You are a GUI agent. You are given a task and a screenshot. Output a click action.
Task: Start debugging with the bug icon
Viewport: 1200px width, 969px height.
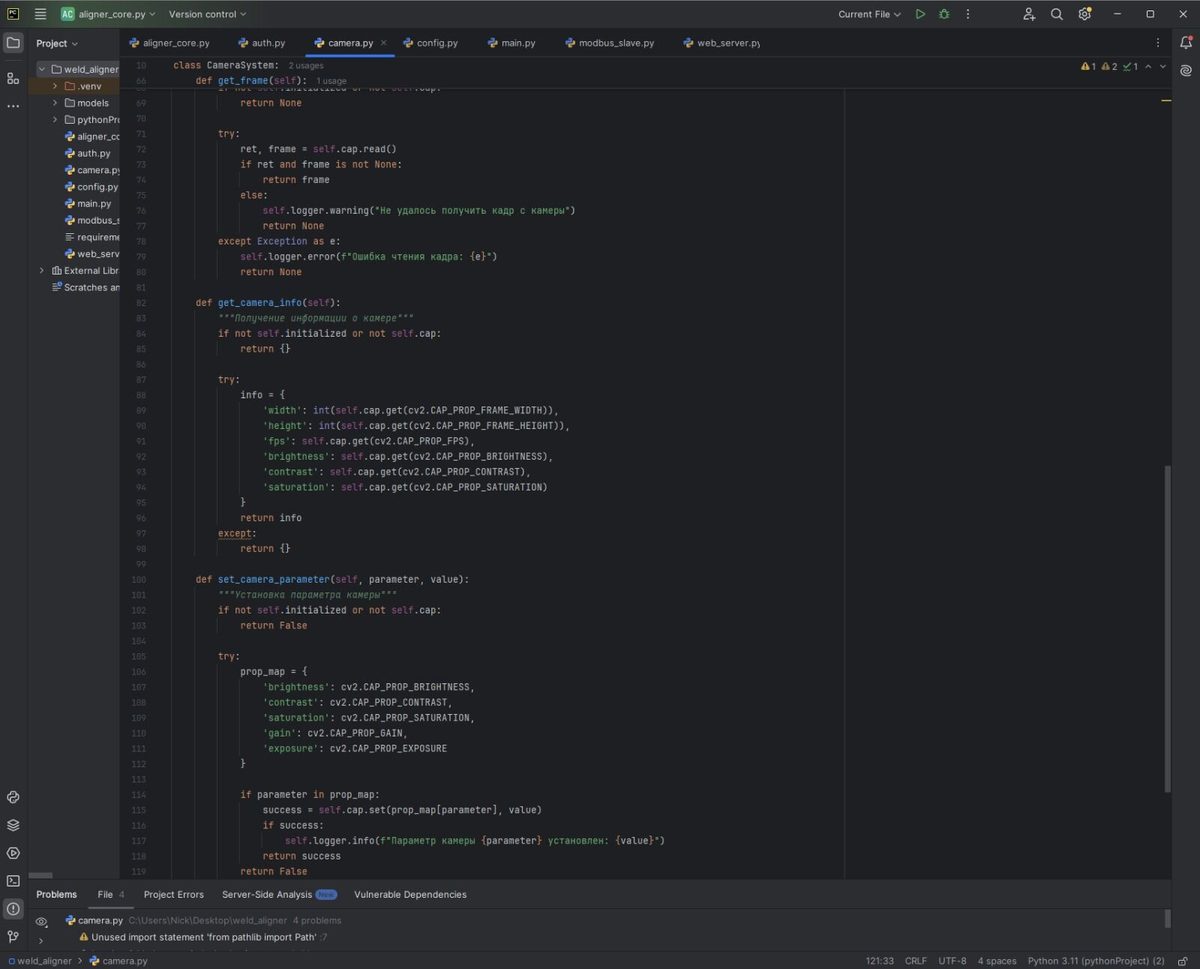[x=944, y=14]
